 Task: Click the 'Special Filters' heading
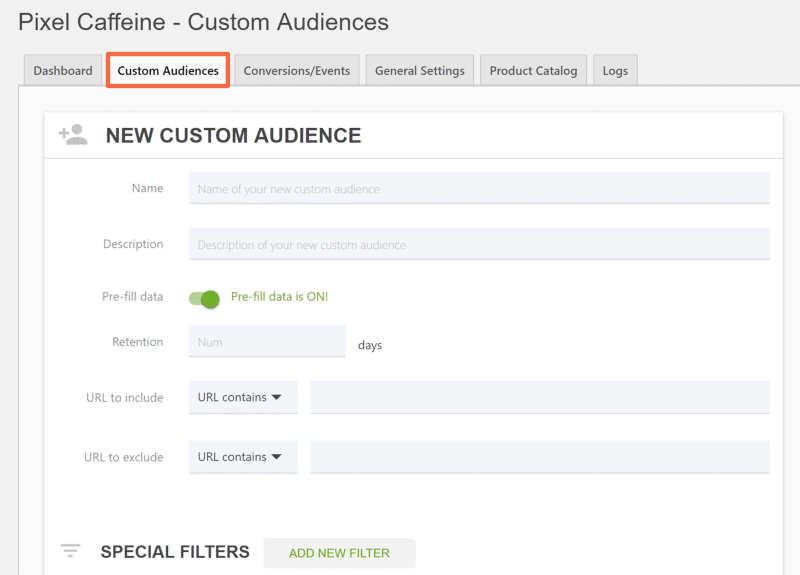175,552
